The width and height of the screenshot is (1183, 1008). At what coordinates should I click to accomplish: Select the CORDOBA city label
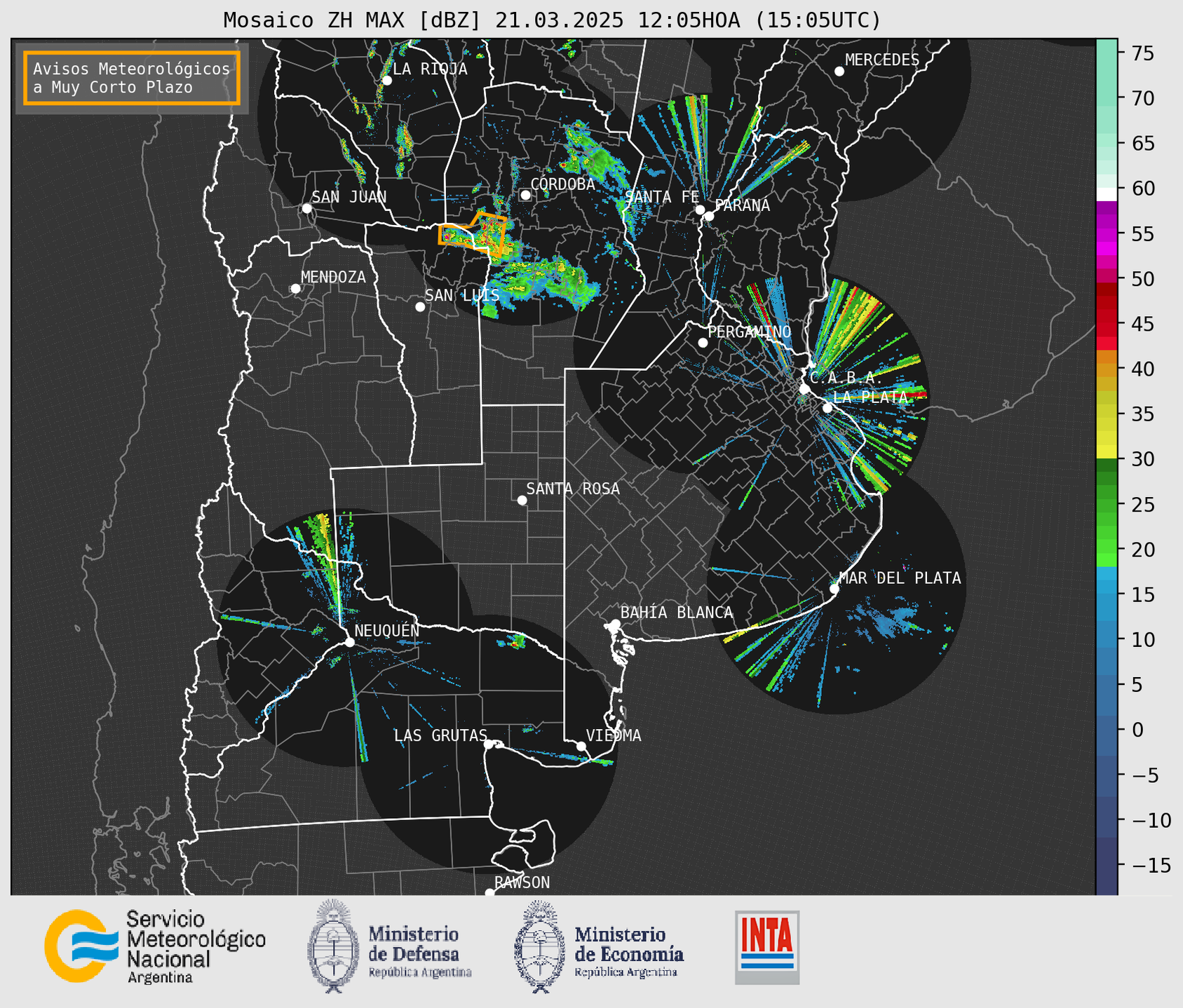(x=563, y=184)
